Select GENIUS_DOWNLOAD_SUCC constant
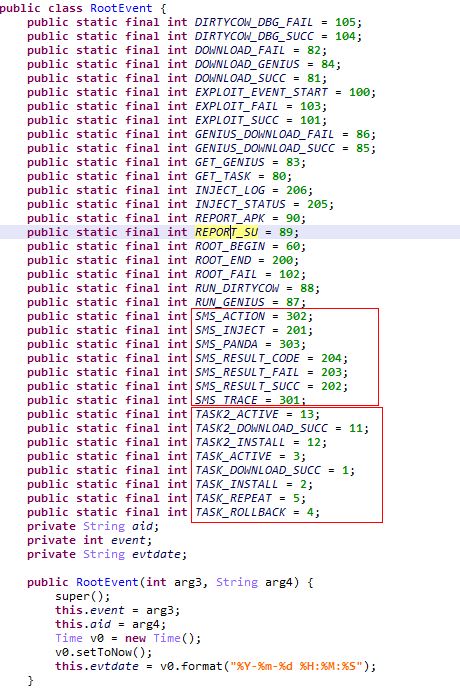Screen dimensions: 460x694 [265, 148]
